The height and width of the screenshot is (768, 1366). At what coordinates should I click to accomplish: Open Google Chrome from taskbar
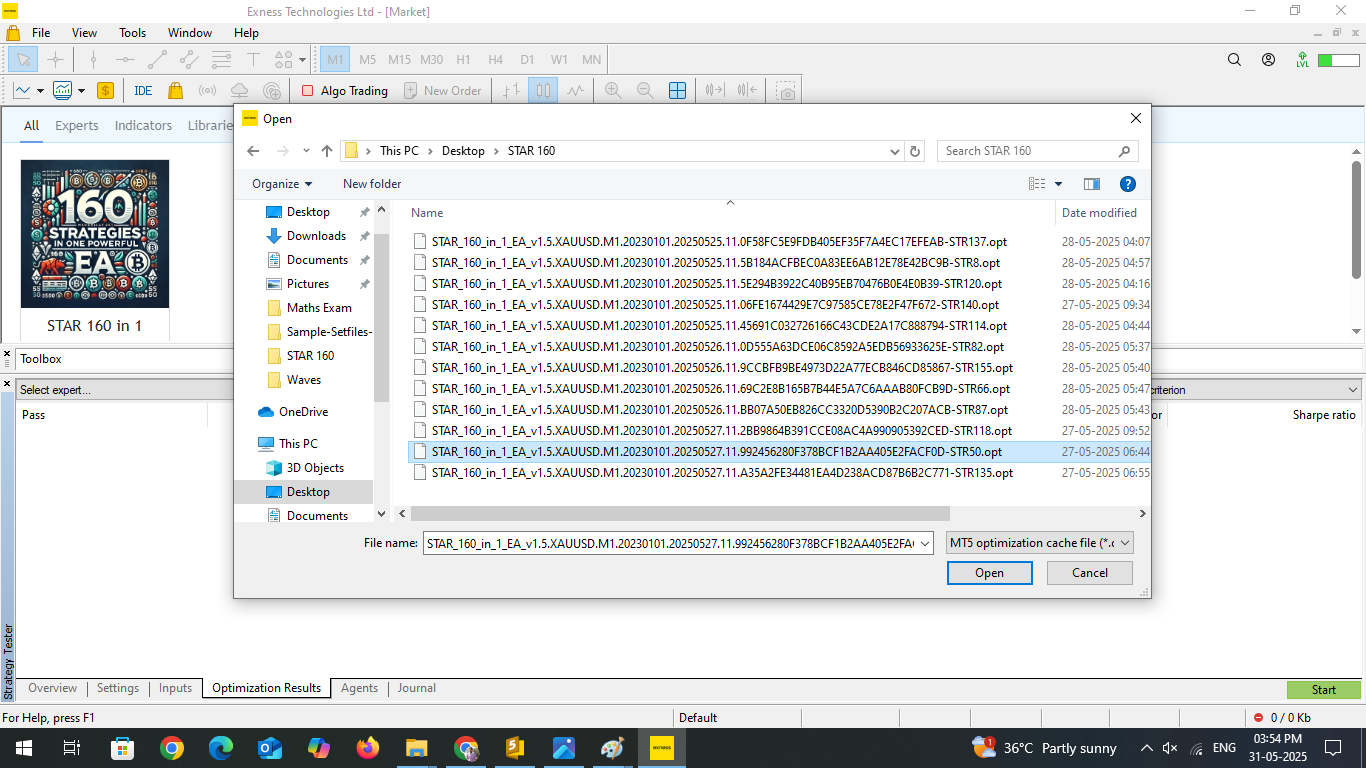click(x=172, y=748)
